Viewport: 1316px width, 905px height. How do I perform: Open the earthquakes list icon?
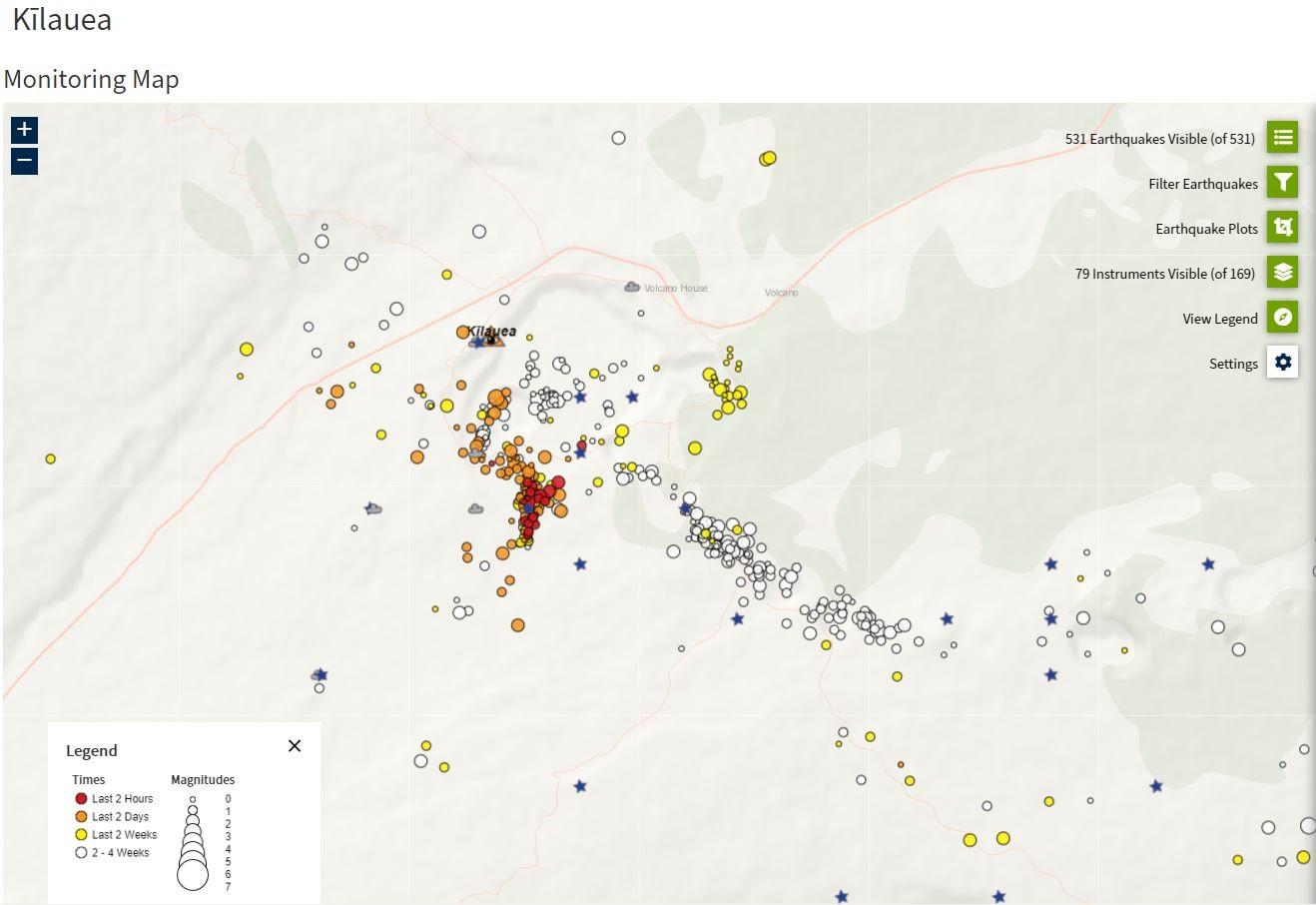(x=1282, y=138)
